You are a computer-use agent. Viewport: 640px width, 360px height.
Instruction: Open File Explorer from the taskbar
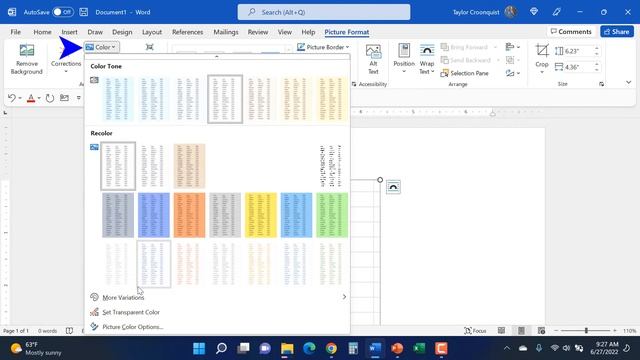pos(287,348)
